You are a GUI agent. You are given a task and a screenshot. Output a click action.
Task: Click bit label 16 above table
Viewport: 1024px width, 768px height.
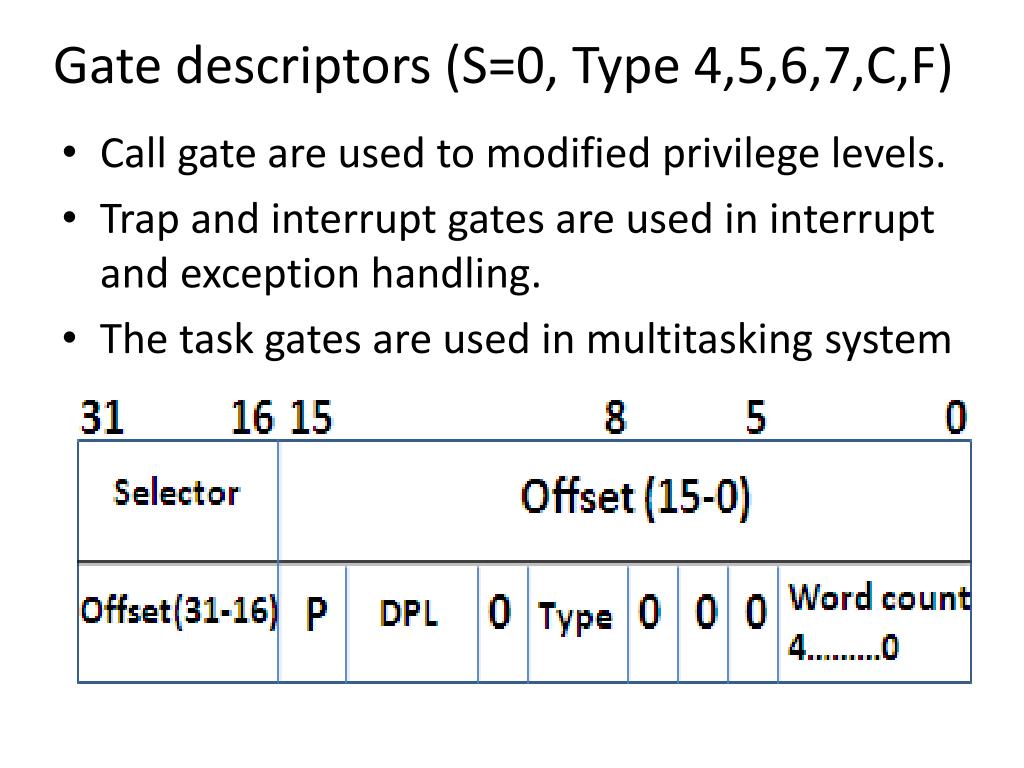(252, 417)
